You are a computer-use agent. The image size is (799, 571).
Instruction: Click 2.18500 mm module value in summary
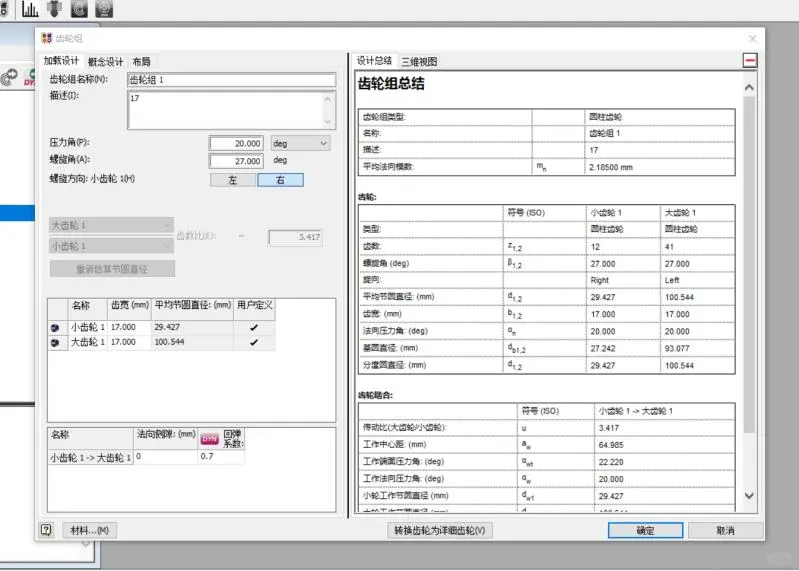point(610,167)
